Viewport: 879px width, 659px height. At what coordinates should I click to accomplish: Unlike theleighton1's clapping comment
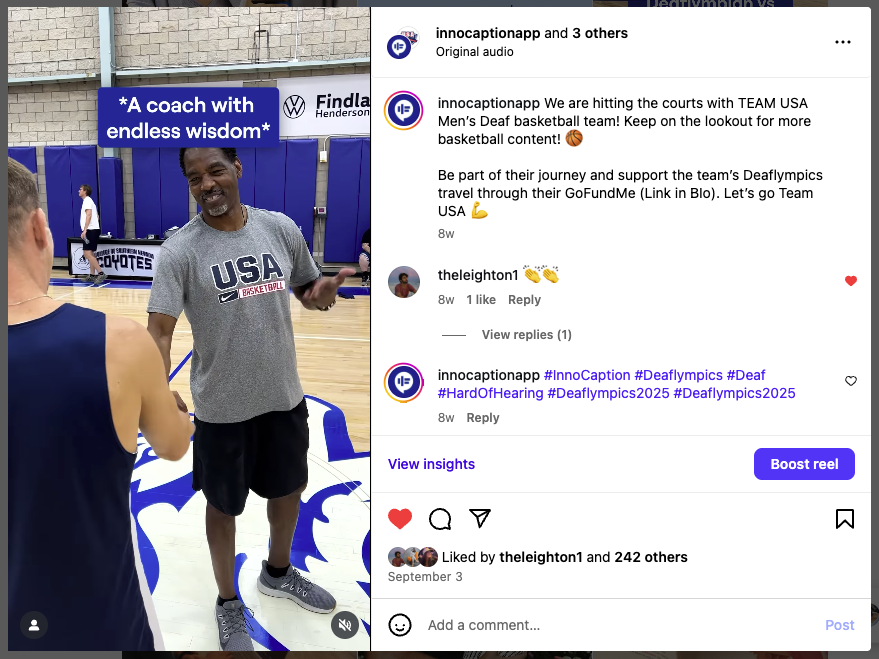pyautogui.click(x=851, y=281)
